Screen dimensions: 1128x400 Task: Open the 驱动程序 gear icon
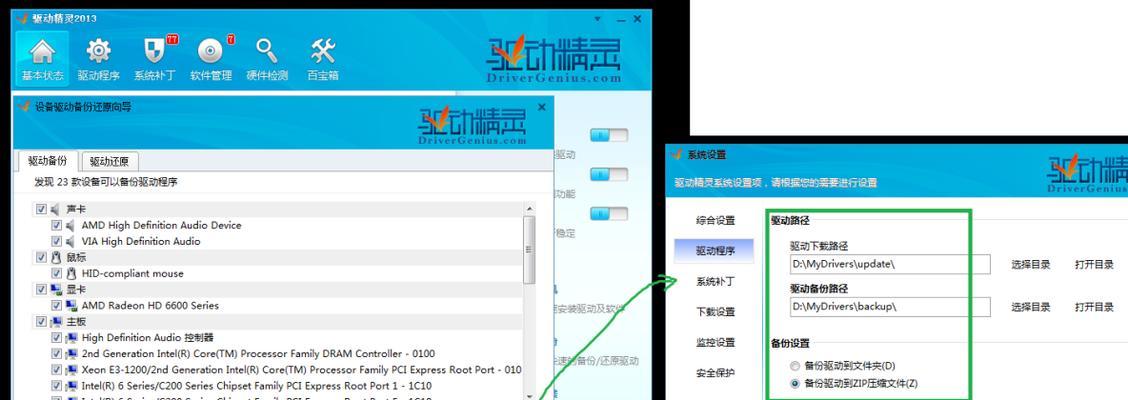click(99, 58)
